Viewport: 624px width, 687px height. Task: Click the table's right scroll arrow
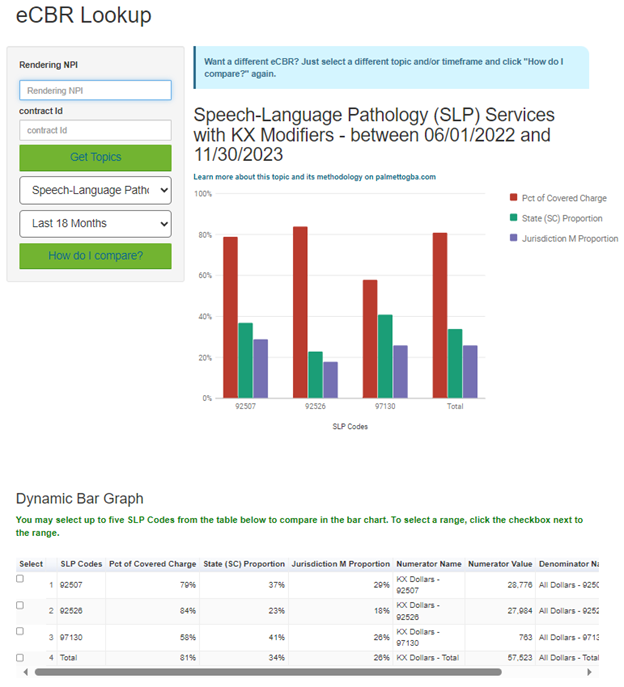[589, 672]
